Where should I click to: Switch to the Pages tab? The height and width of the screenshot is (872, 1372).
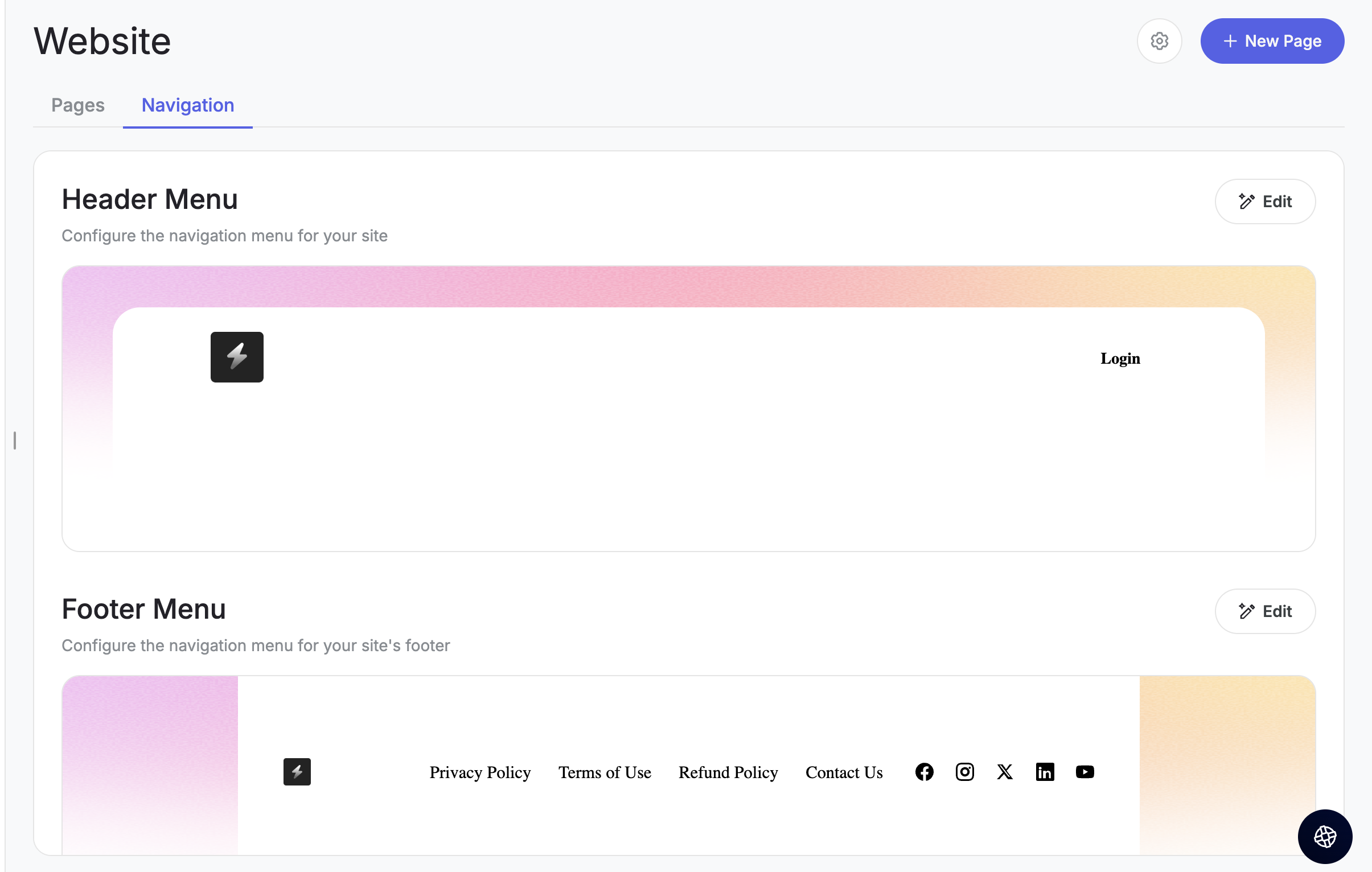[x=78, y=105]
